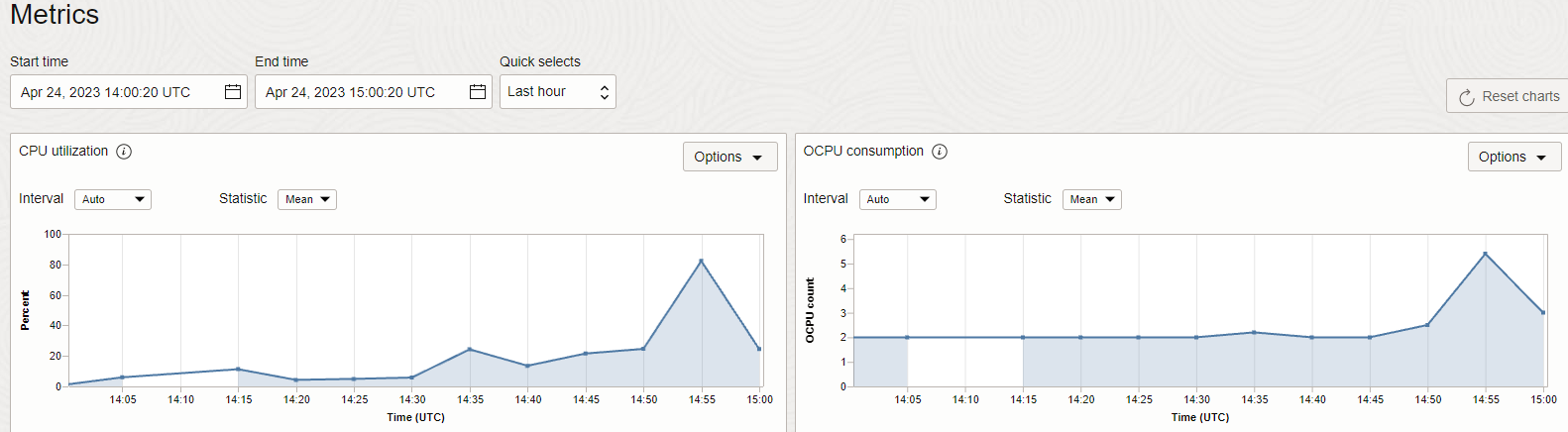Open the OCPU consumption Options menu
Screen dimensions: 1568x432
[x=1513, y=157]
